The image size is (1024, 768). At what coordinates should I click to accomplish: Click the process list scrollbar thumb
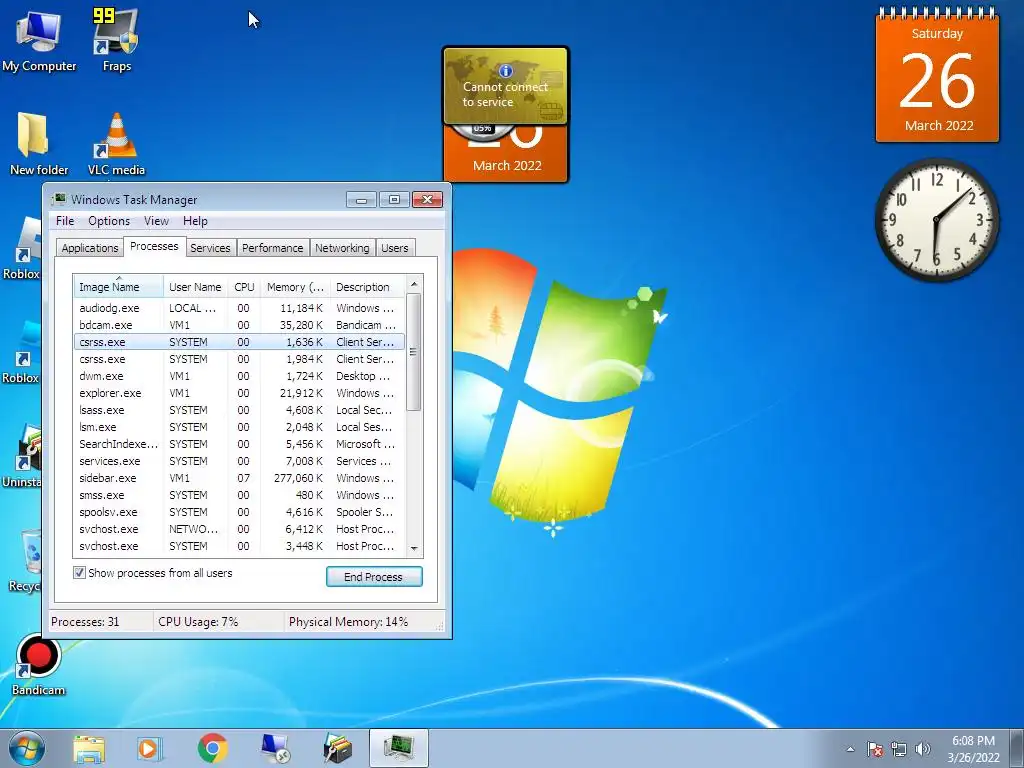413,352
